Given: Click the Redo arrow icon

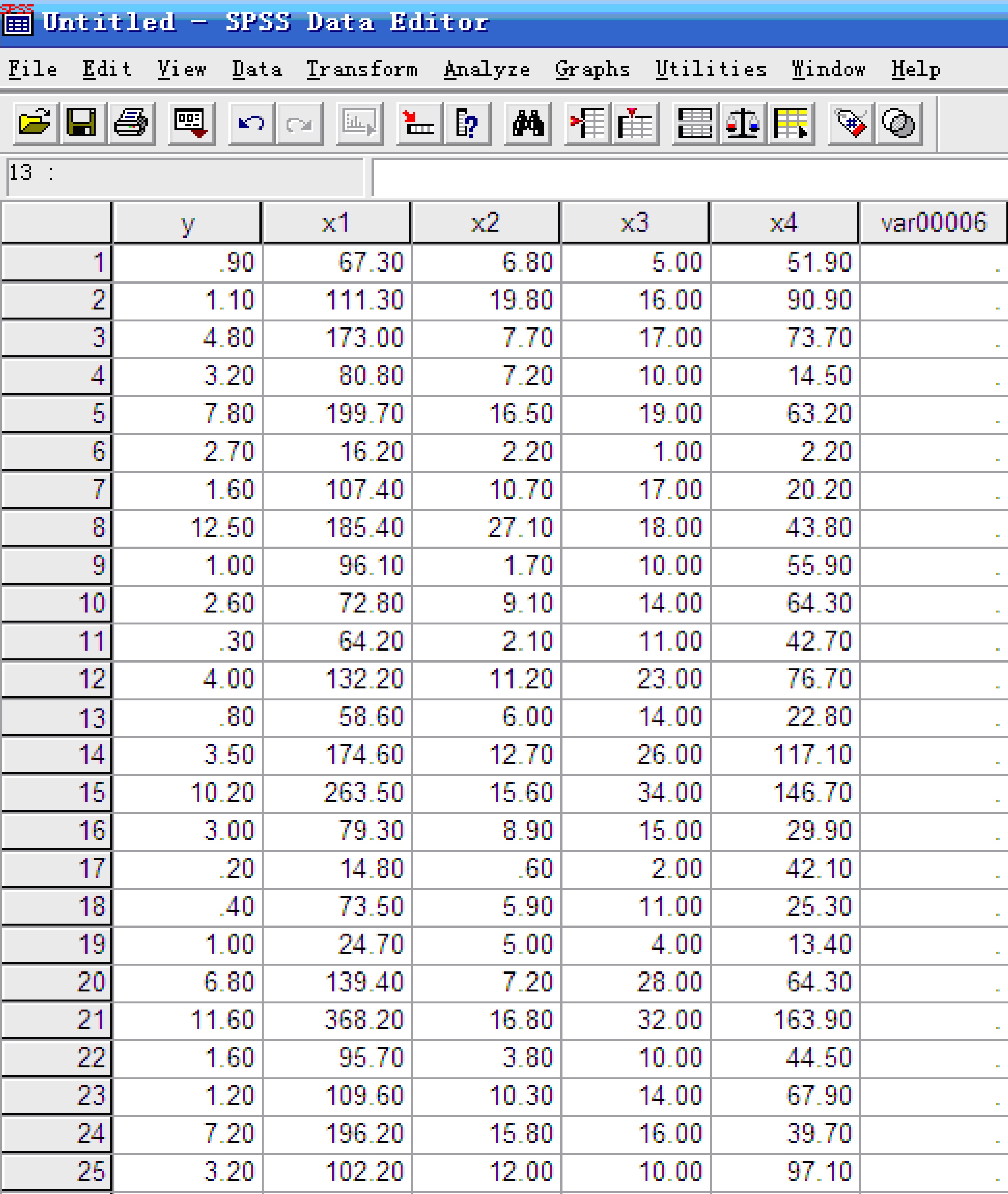Looking at the screenshot, I should click(299, 123).
